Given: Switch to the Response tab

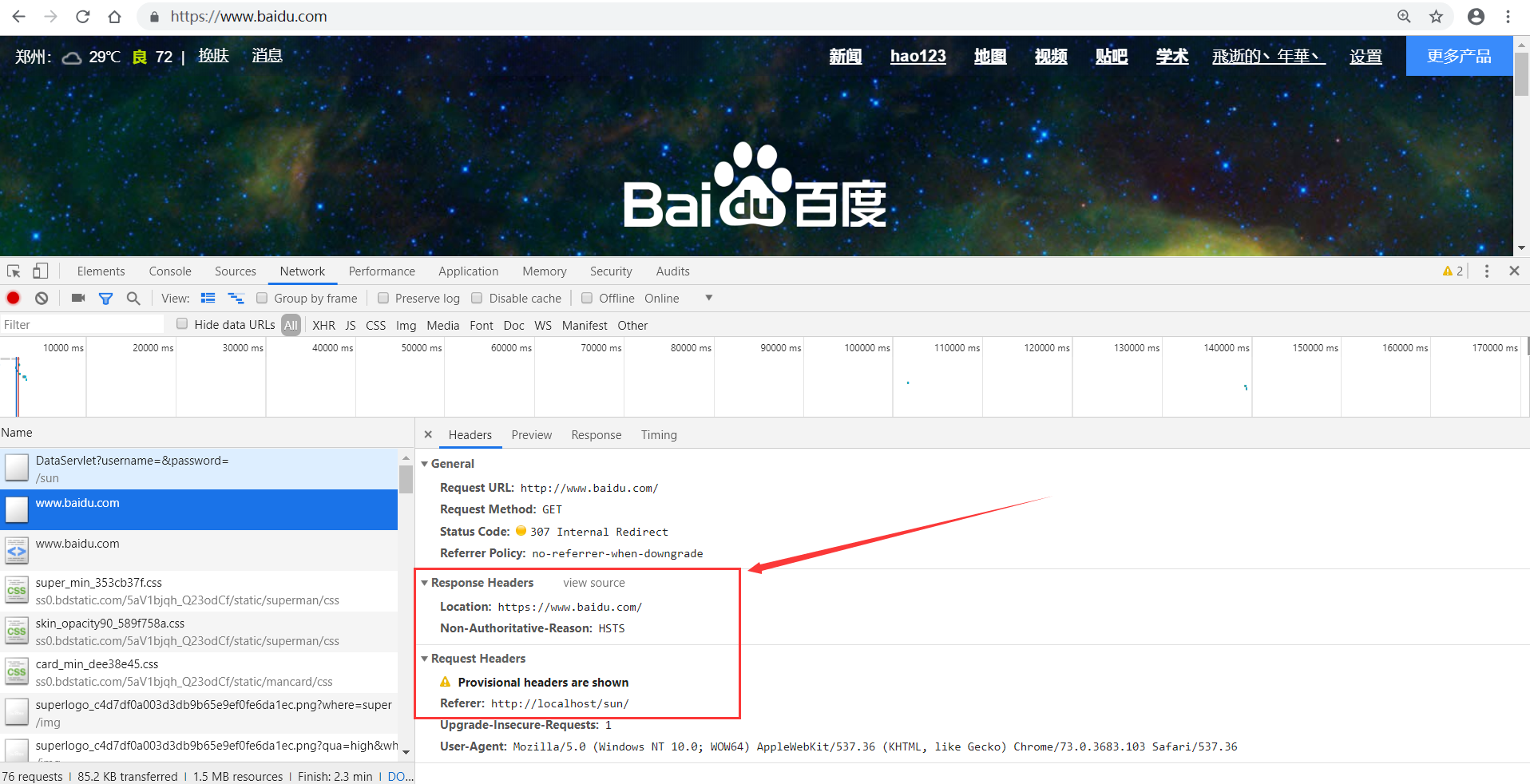Looking at the screenshot, I should coord(596,435).
